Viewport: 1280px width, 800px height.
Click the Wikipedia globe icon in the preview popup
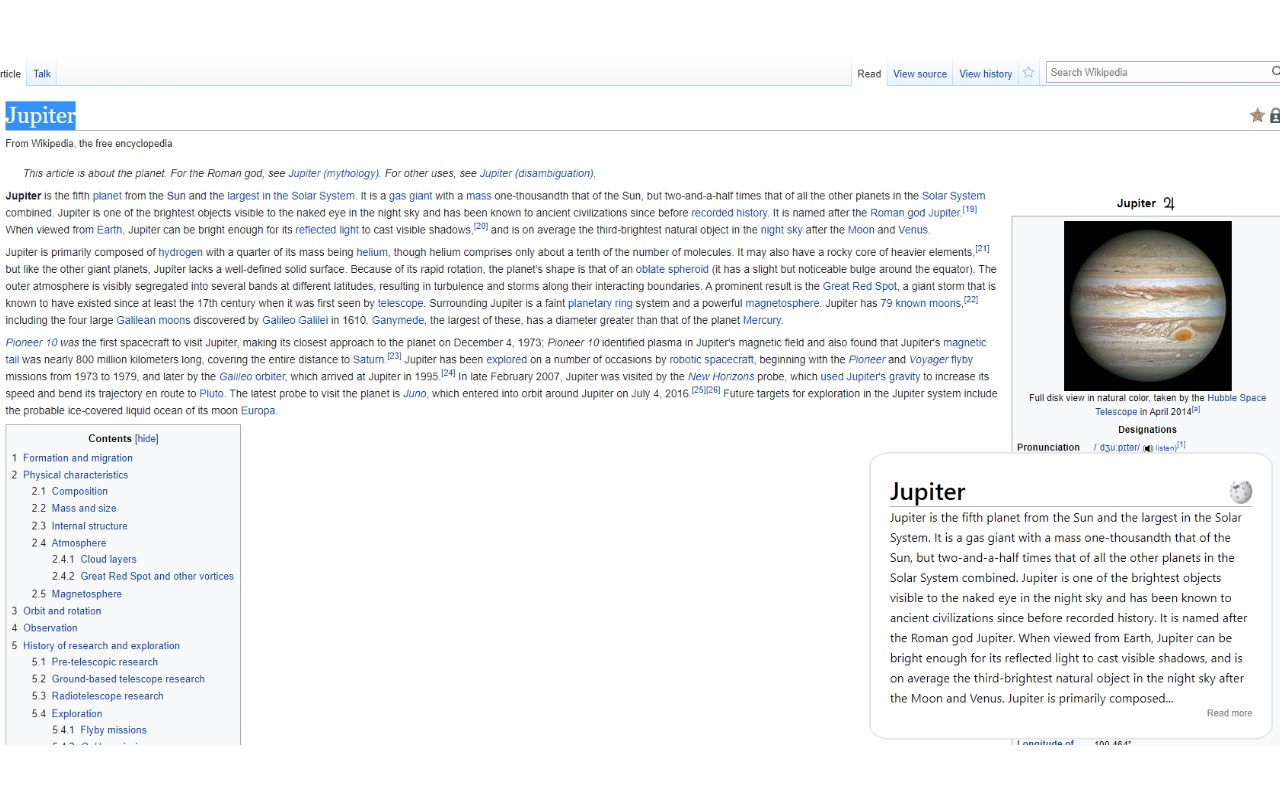point(1241,491)
